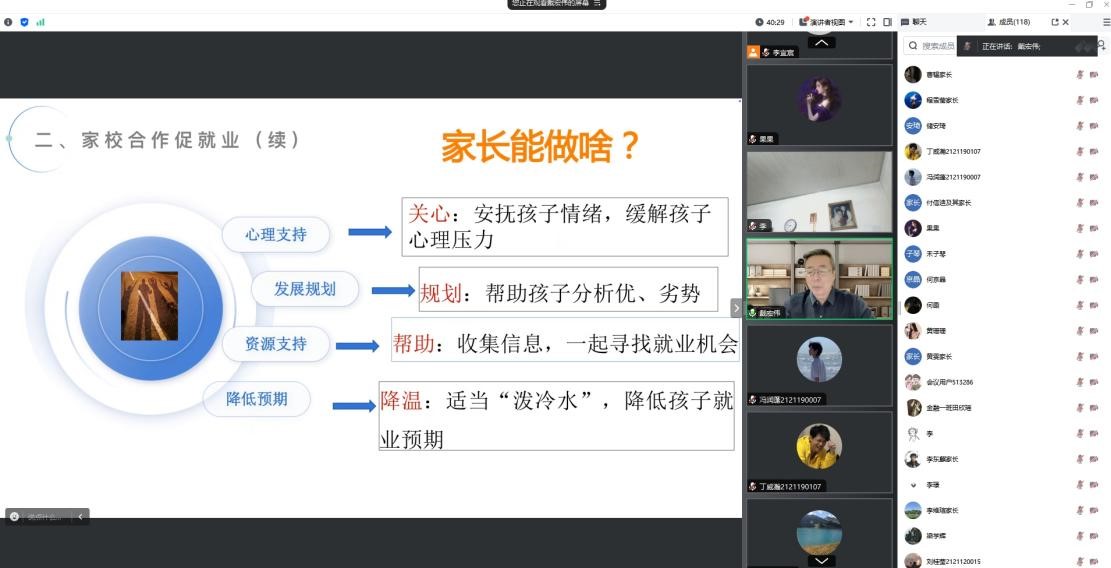Screen dimensions: 1111x568
Task: Check the green network signal icon
Action: (40, 22)
